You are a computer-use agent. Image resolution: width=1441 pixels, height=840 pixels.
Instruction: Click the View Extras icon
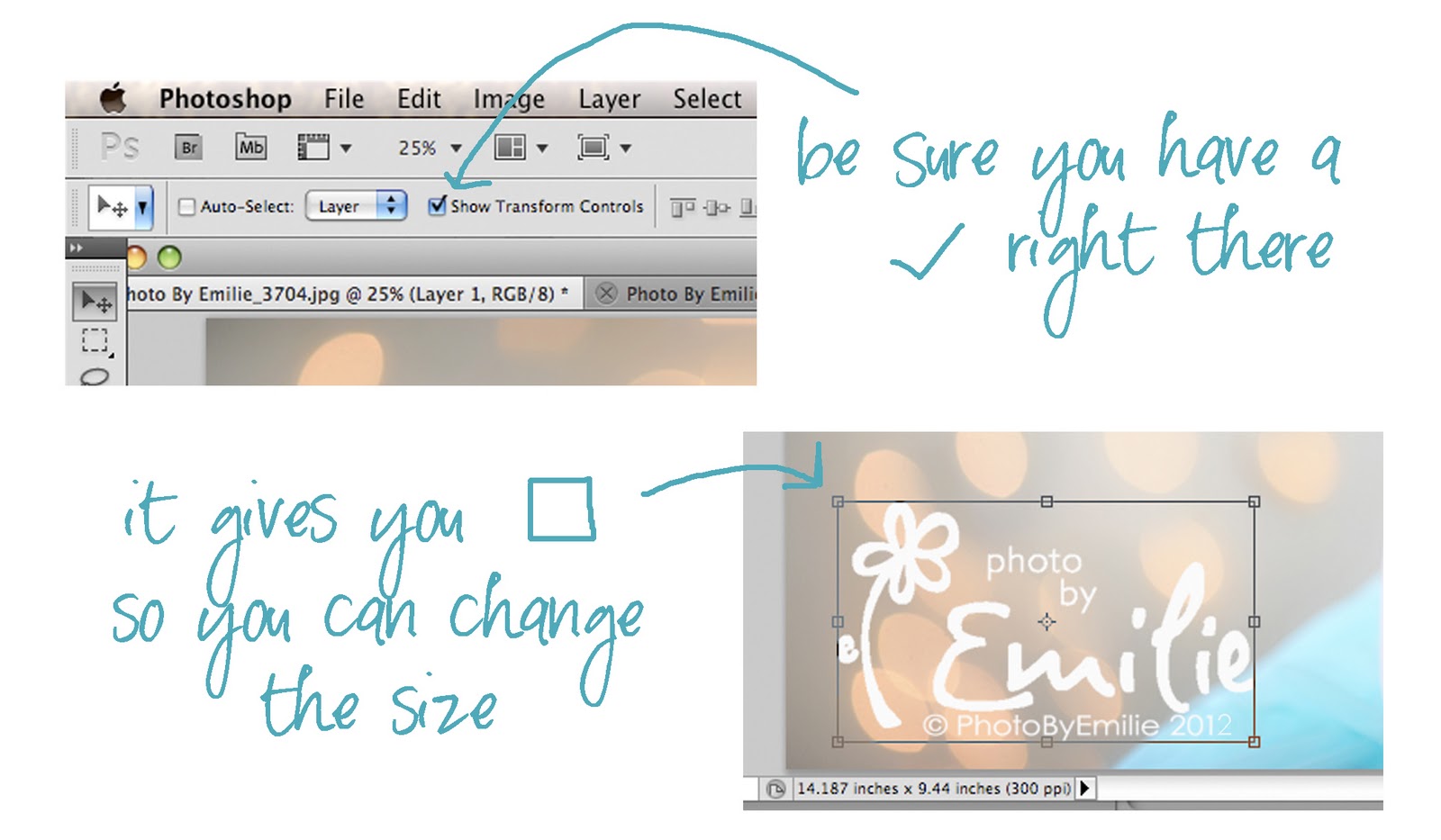point(313,147)
